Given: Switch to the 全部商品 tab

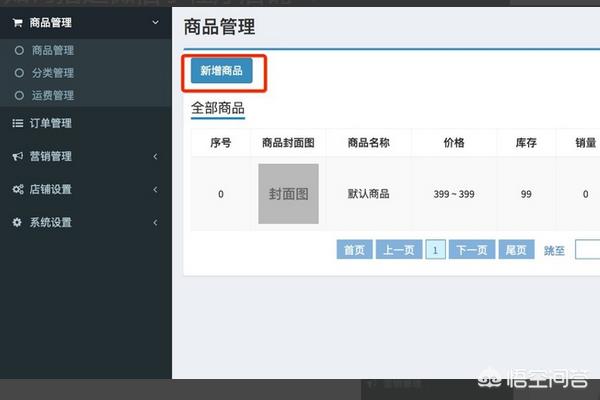Looking at the screenshot, I should point(217,107).
